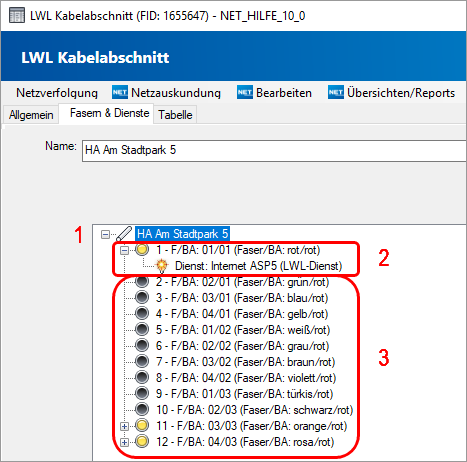The image size is (467, 462).
Task: Collapse fiber 1 - F/BA: 01/01 node
Action: click(x=124, y=250)
